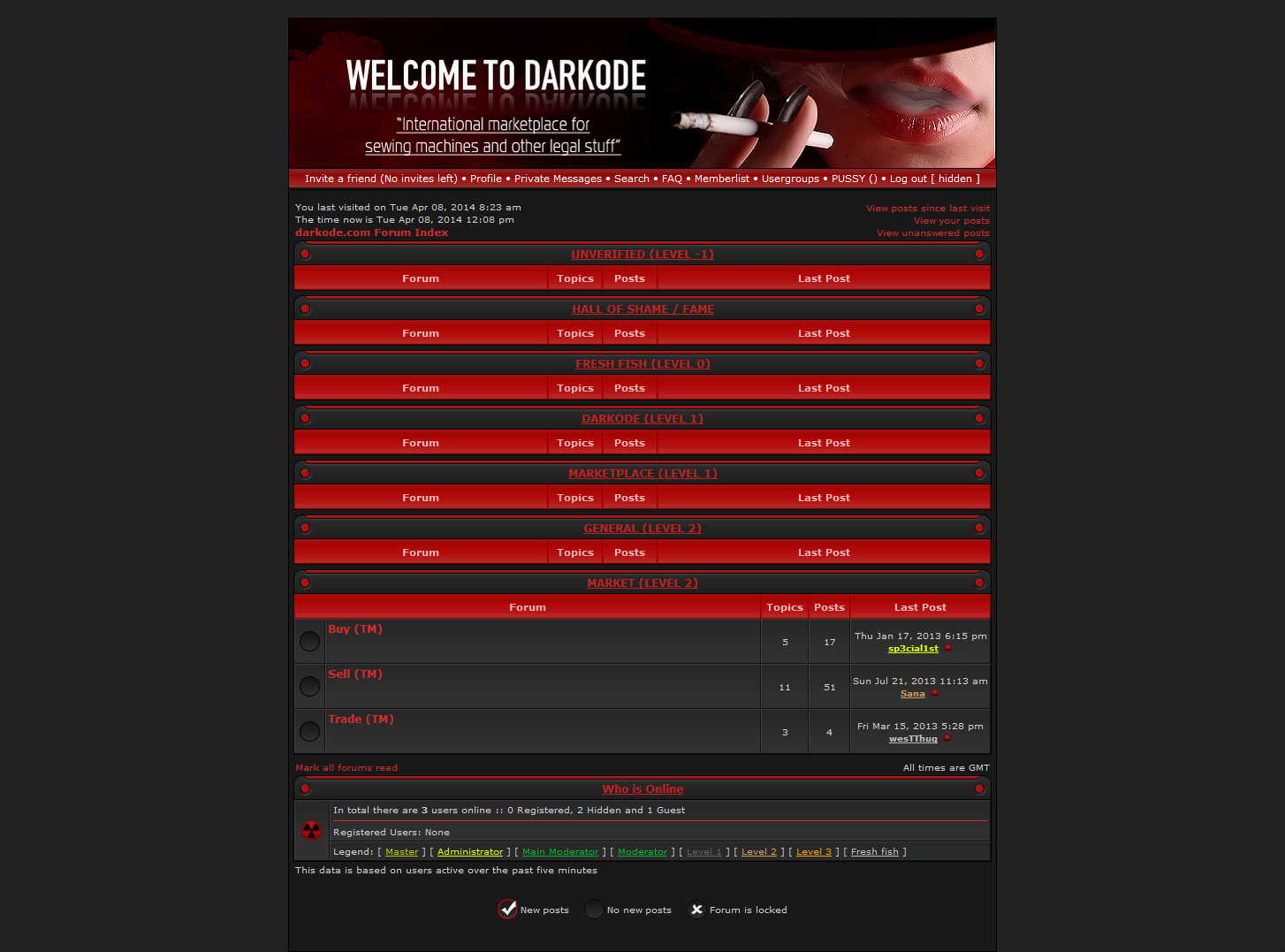Click the status icon beside Buy (TM)
Image resolution: width=1285 pixels, height=952 pixels.
coord(309,641)
